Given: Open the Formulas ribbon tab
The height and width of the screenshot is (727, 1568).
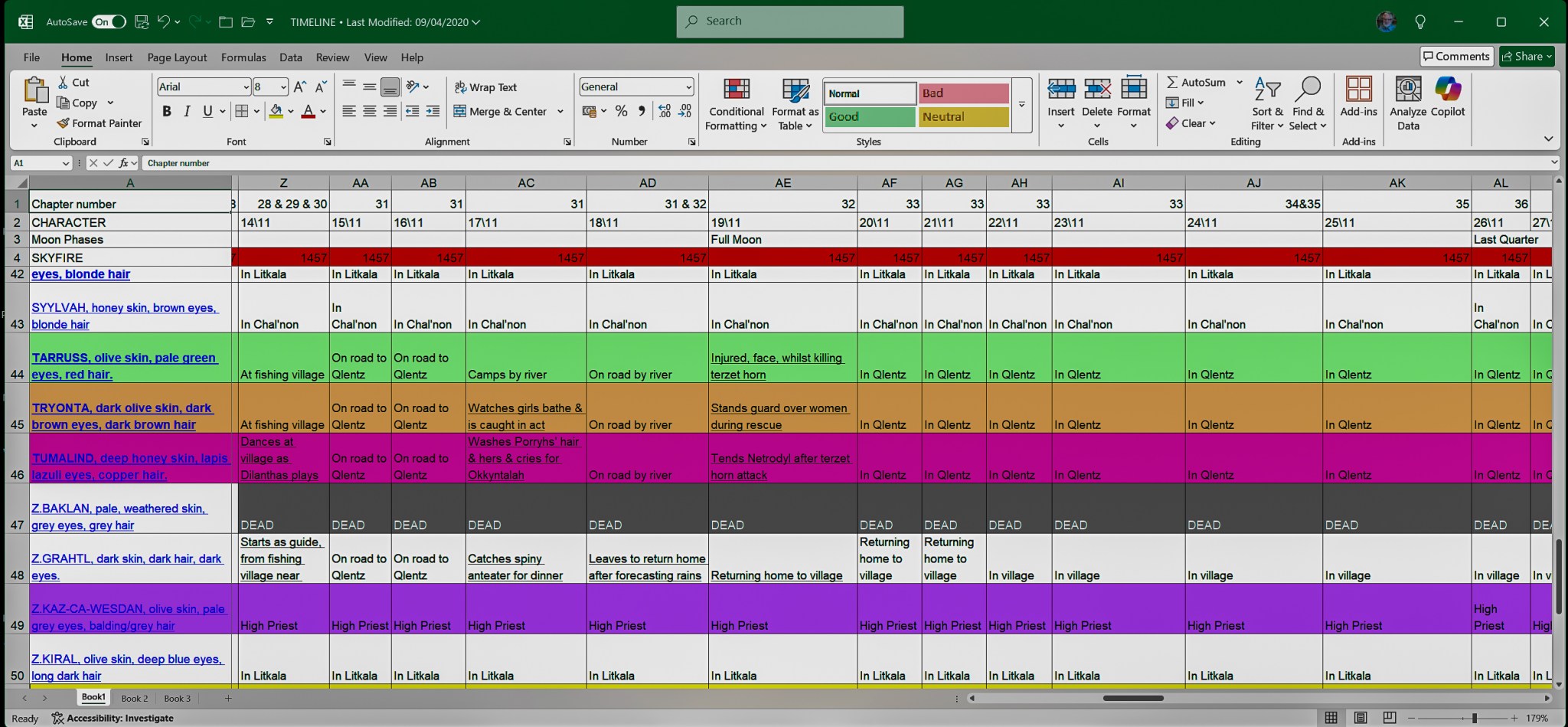Looking at the screenshot, I should click(x=243, y=57).
